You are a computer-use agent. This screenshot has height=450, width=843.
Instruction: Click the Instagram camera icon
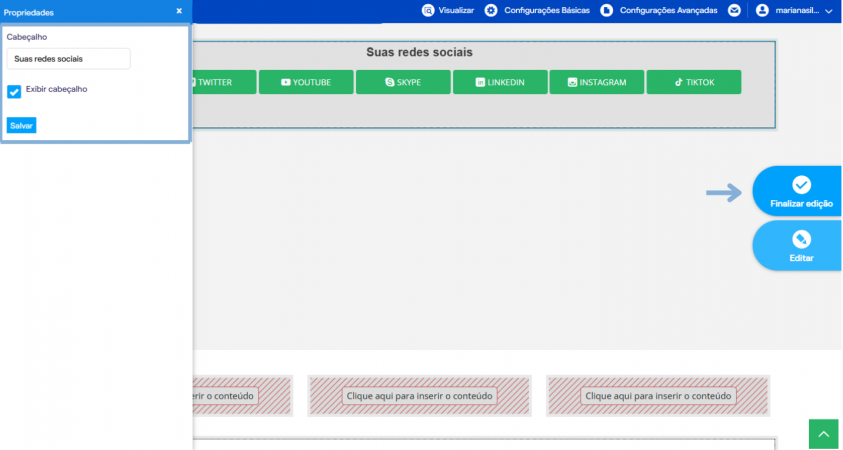click(573, 82)
